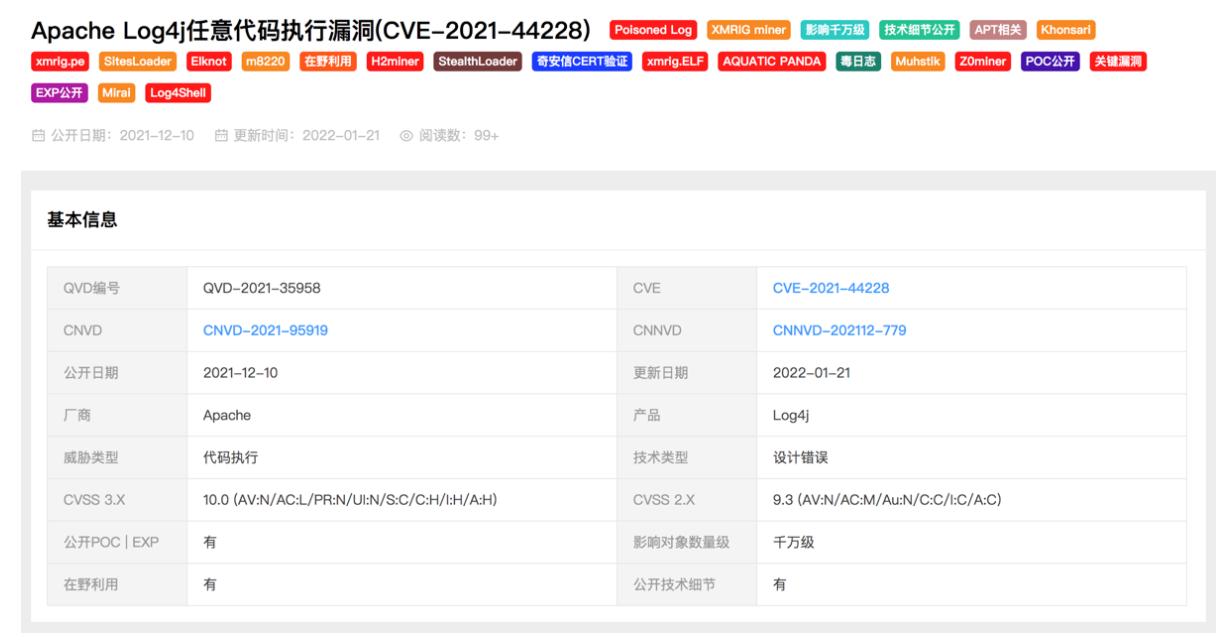Click the 产品 label cell
Screen dimensions: 1225x642
point(687,415)
